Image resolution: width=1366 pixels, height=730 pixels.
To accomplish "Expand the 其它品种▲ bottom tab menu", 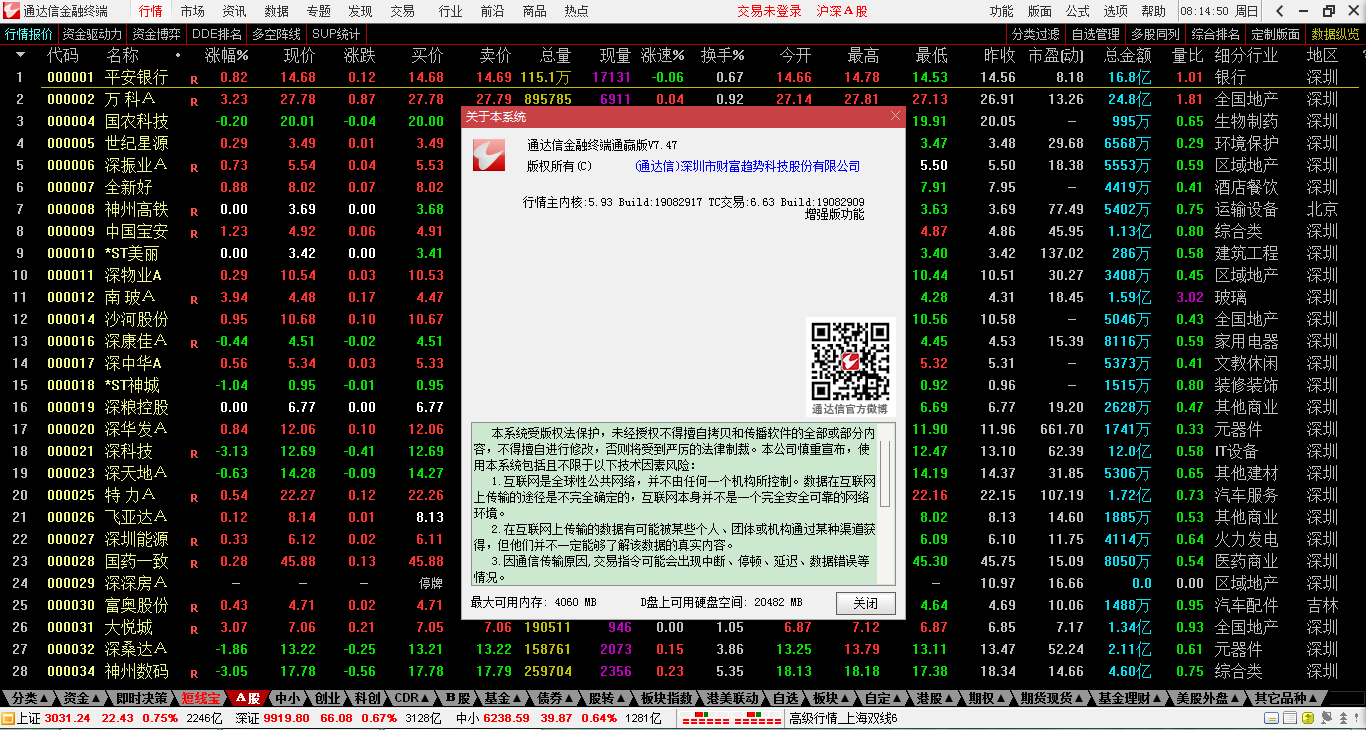I will [1288, 698].
